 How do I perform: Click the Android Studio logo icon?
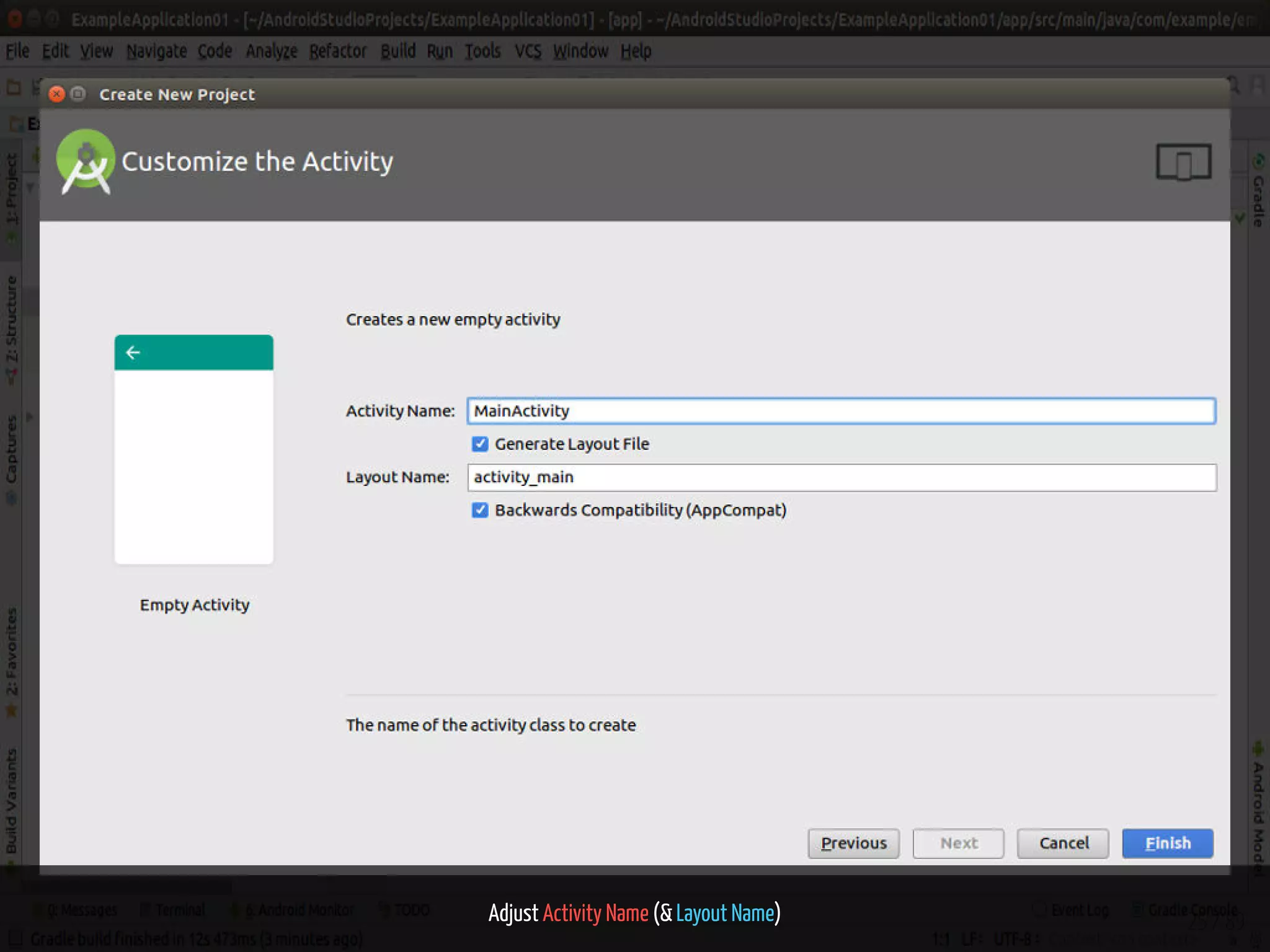pos(86,161)
